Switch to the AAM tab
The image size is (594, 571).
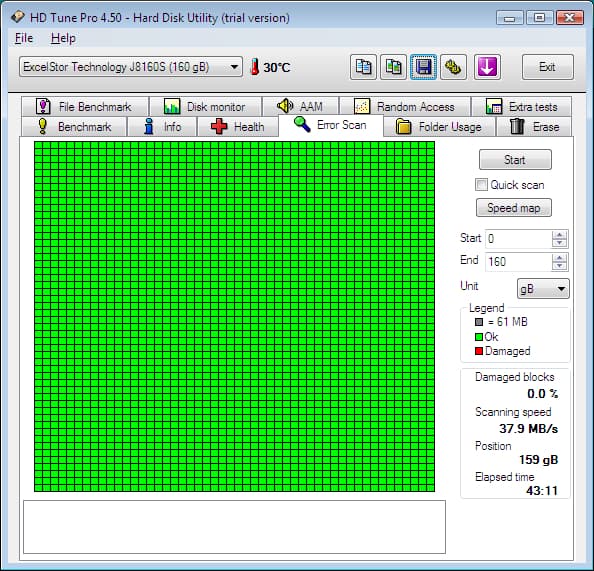300,106
